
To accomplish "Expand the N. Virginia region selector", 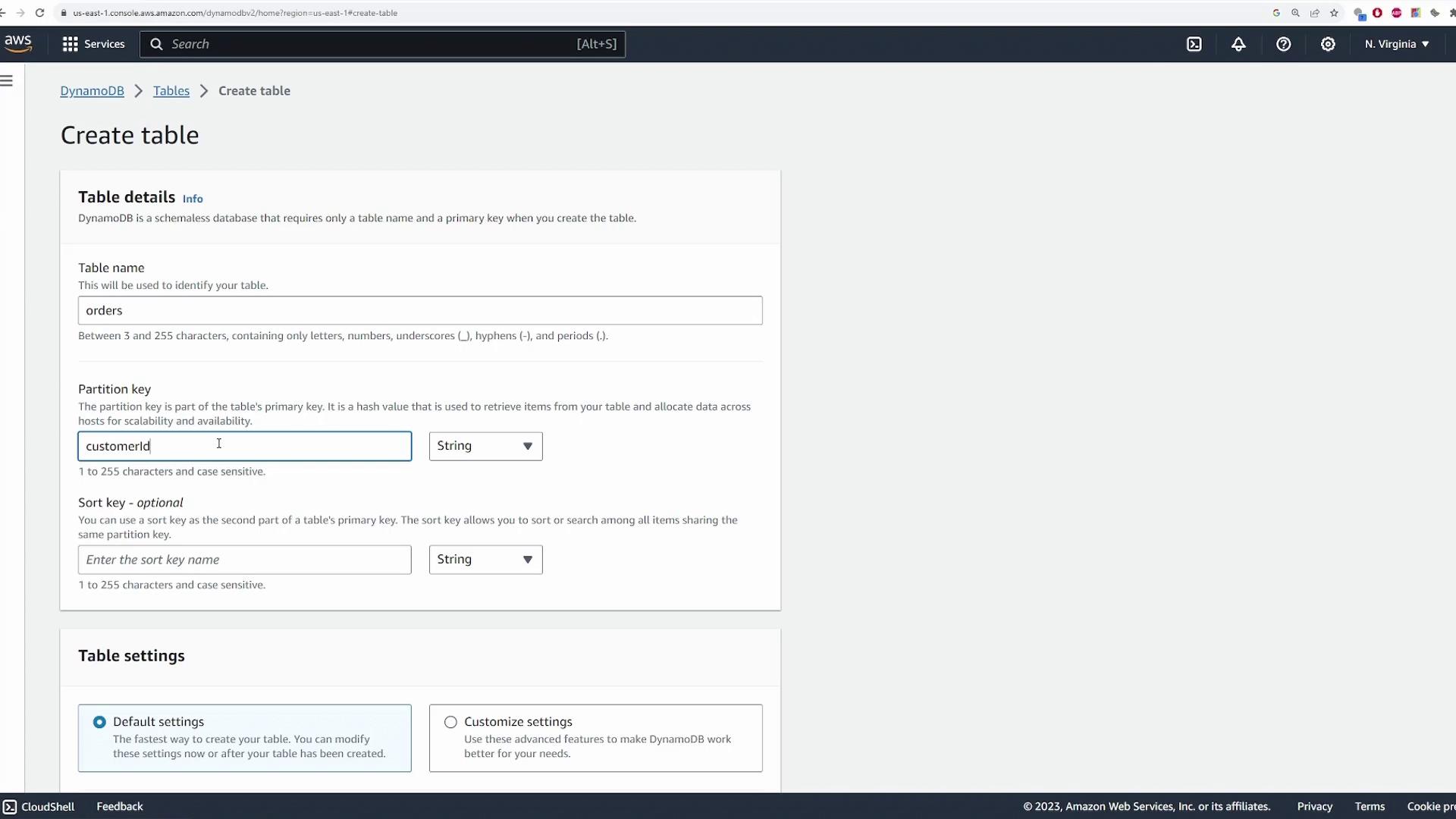I will pyautogui.click(x=1397, y=44).
